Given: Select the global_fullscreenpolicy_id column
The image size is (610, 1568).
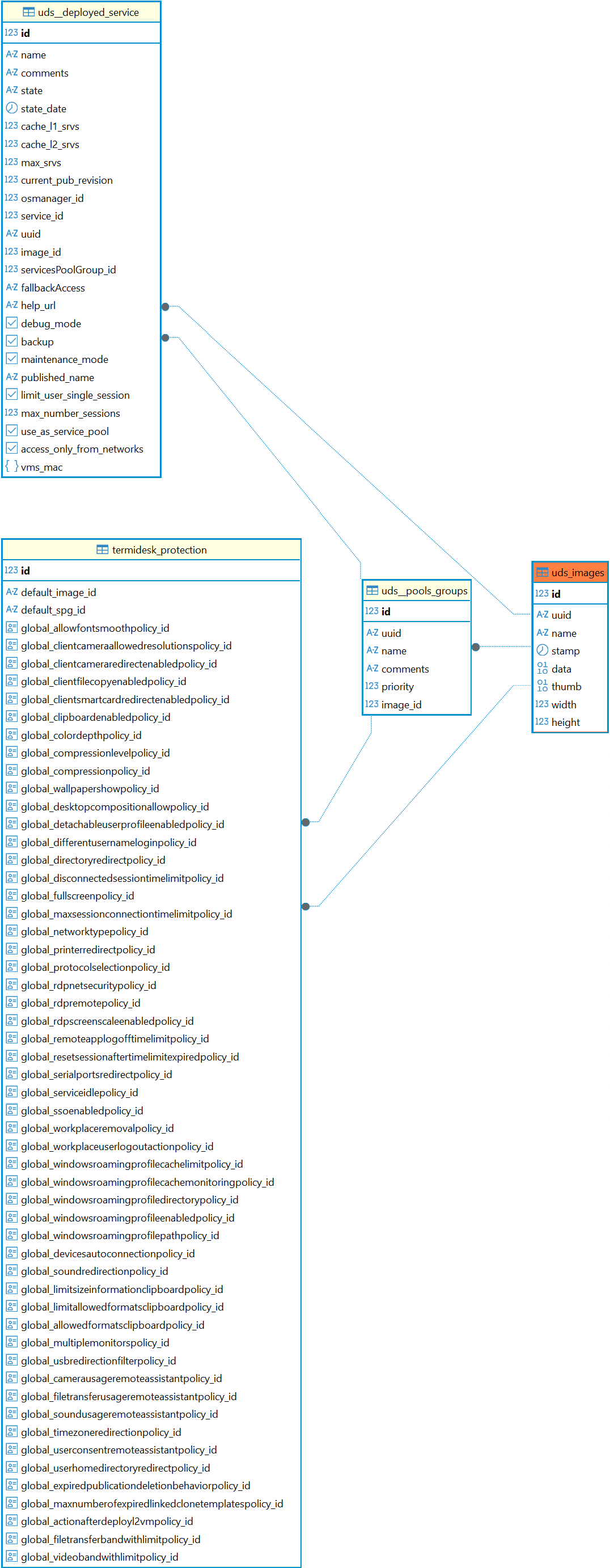Looking at the screenshot, I should pos(77,895).
